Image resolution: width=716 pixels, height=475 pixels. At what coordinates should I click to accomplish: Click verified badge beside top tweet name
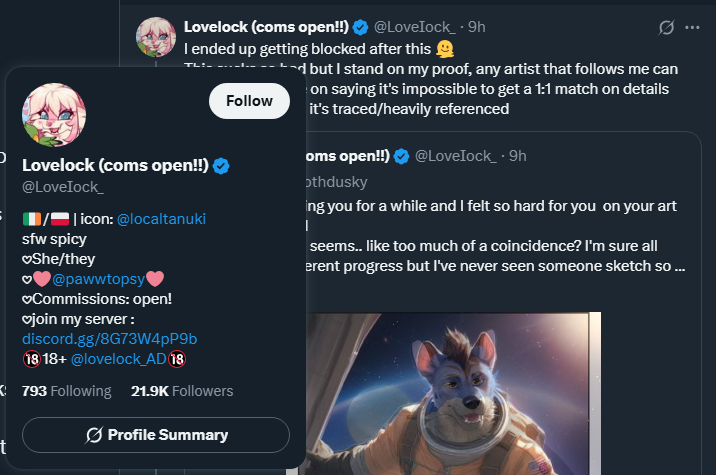(x=361, y=27)
